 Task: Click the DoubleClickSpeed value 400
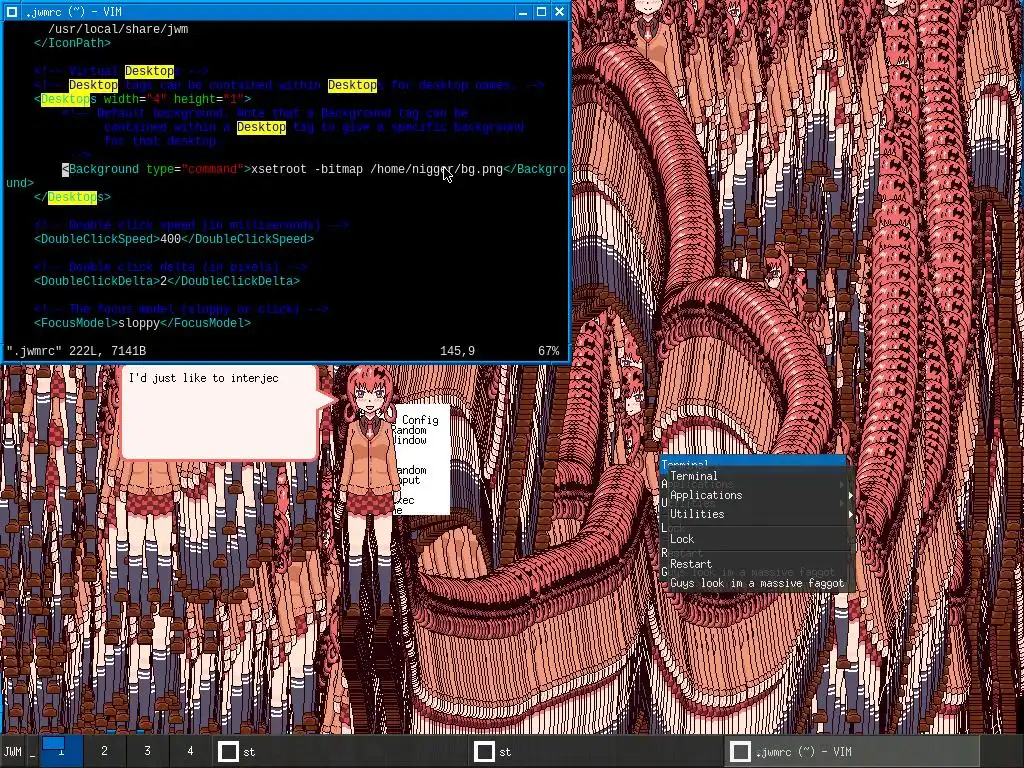170,239
